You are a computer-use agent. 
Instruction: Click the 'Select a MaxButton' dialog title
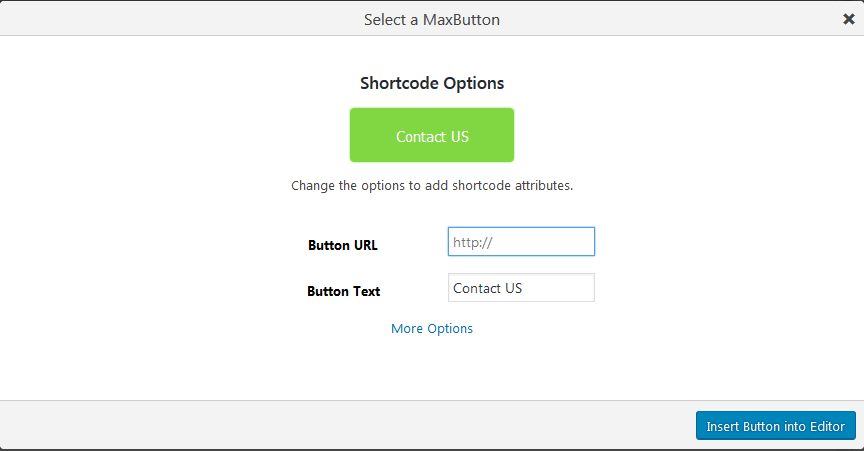[x=432, y=19]
